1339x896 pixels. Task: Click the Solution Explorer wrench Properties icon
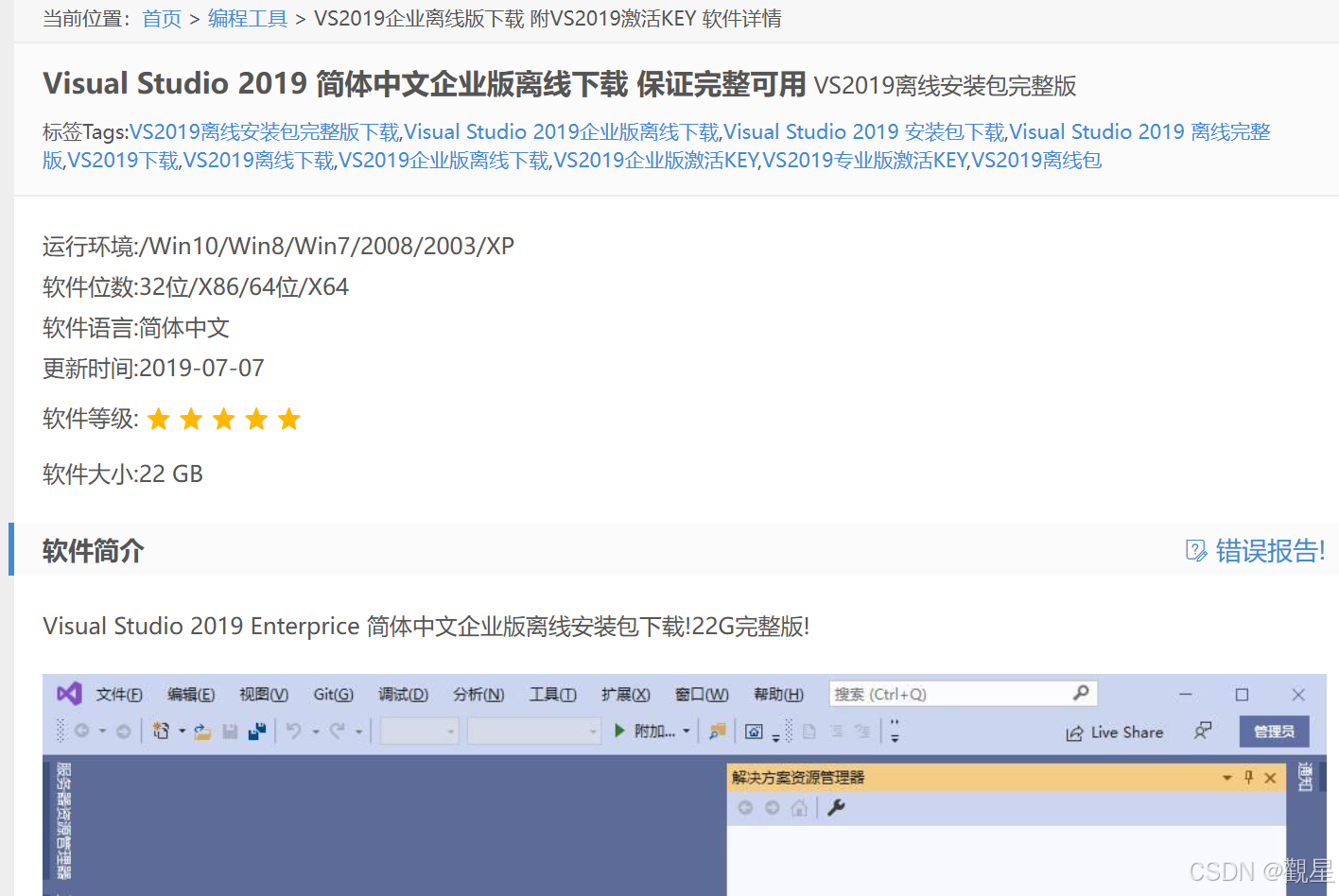(836, 807)
